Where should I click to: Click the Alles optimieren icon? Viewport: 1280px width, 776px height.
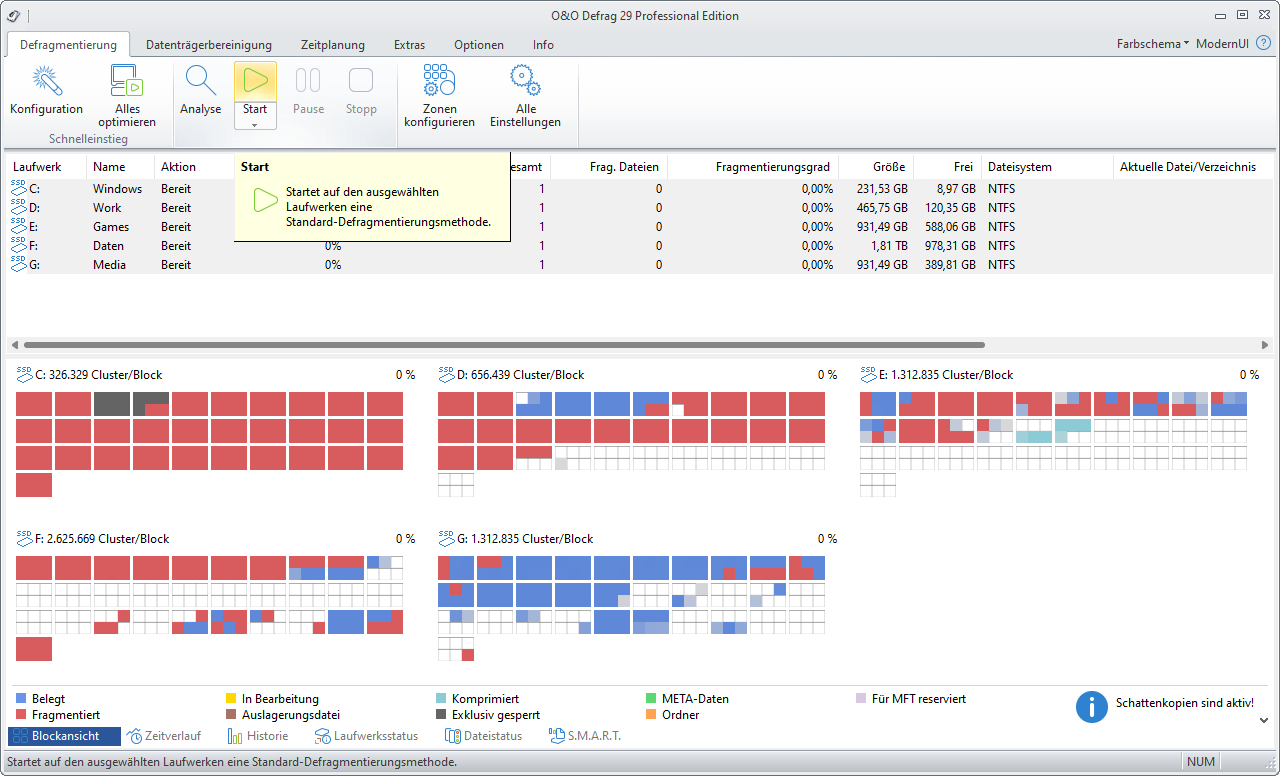click(127, 81)
